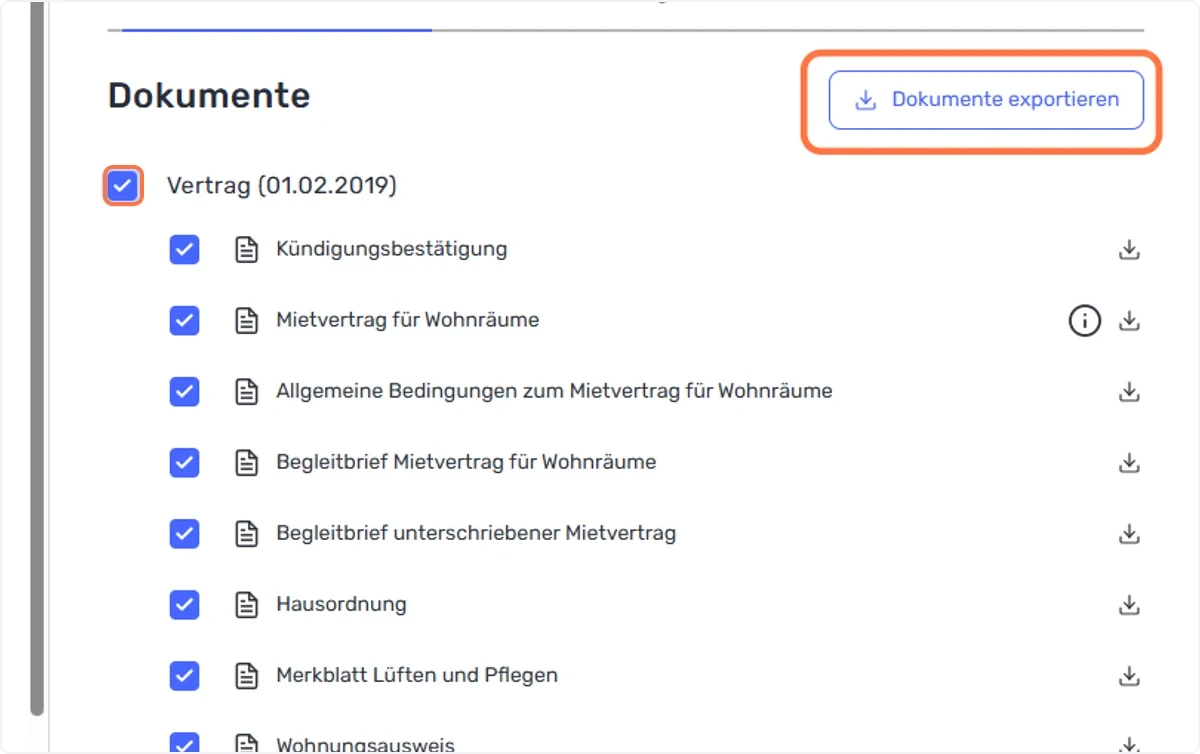Download the Kündigungsbestätigung document
The width and height of the screenshot is (1200, 754).
coord(1129,250)
